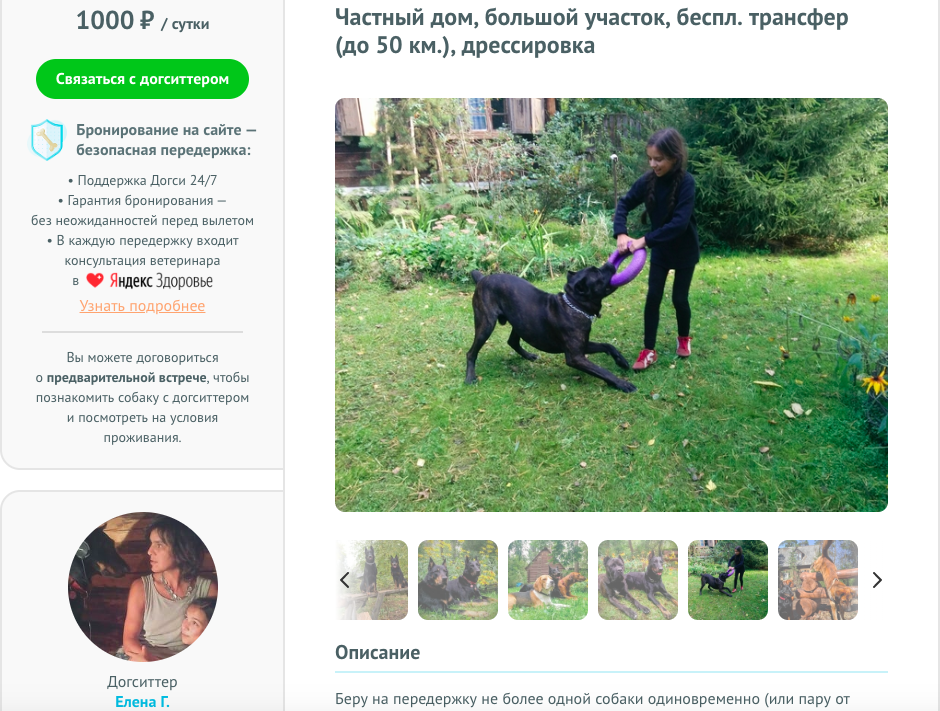Contact the dogsitter with the green button

142,79
